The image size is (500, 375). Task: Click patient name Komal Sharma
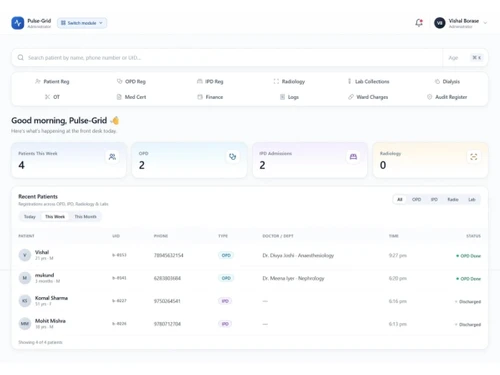(51, 298)
